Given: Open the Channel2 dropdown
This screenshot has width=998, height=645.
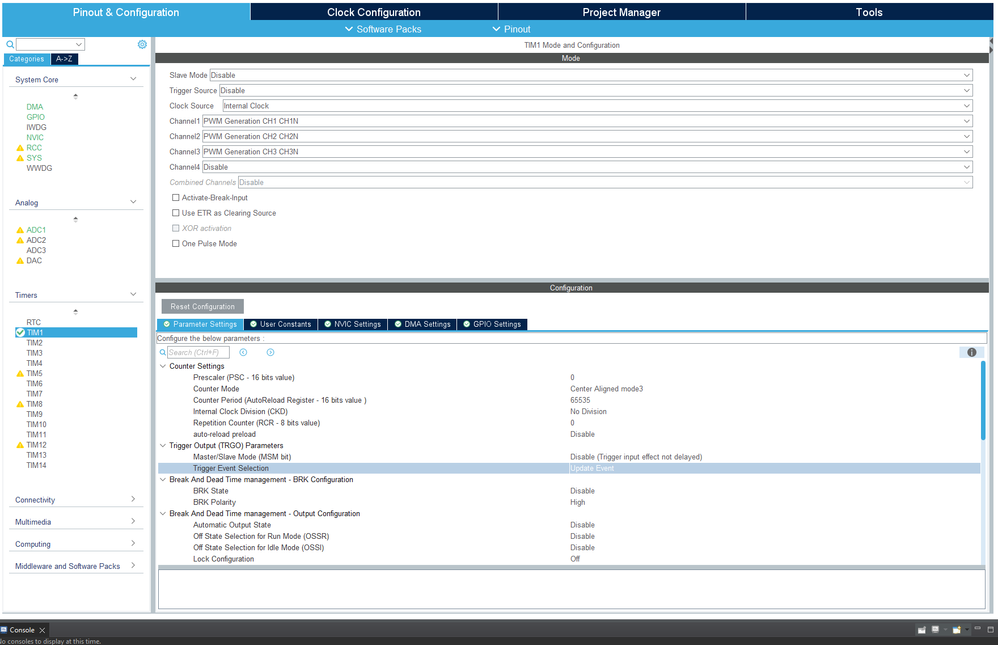Looking at the screenshot, I should [x=587, y=136].
